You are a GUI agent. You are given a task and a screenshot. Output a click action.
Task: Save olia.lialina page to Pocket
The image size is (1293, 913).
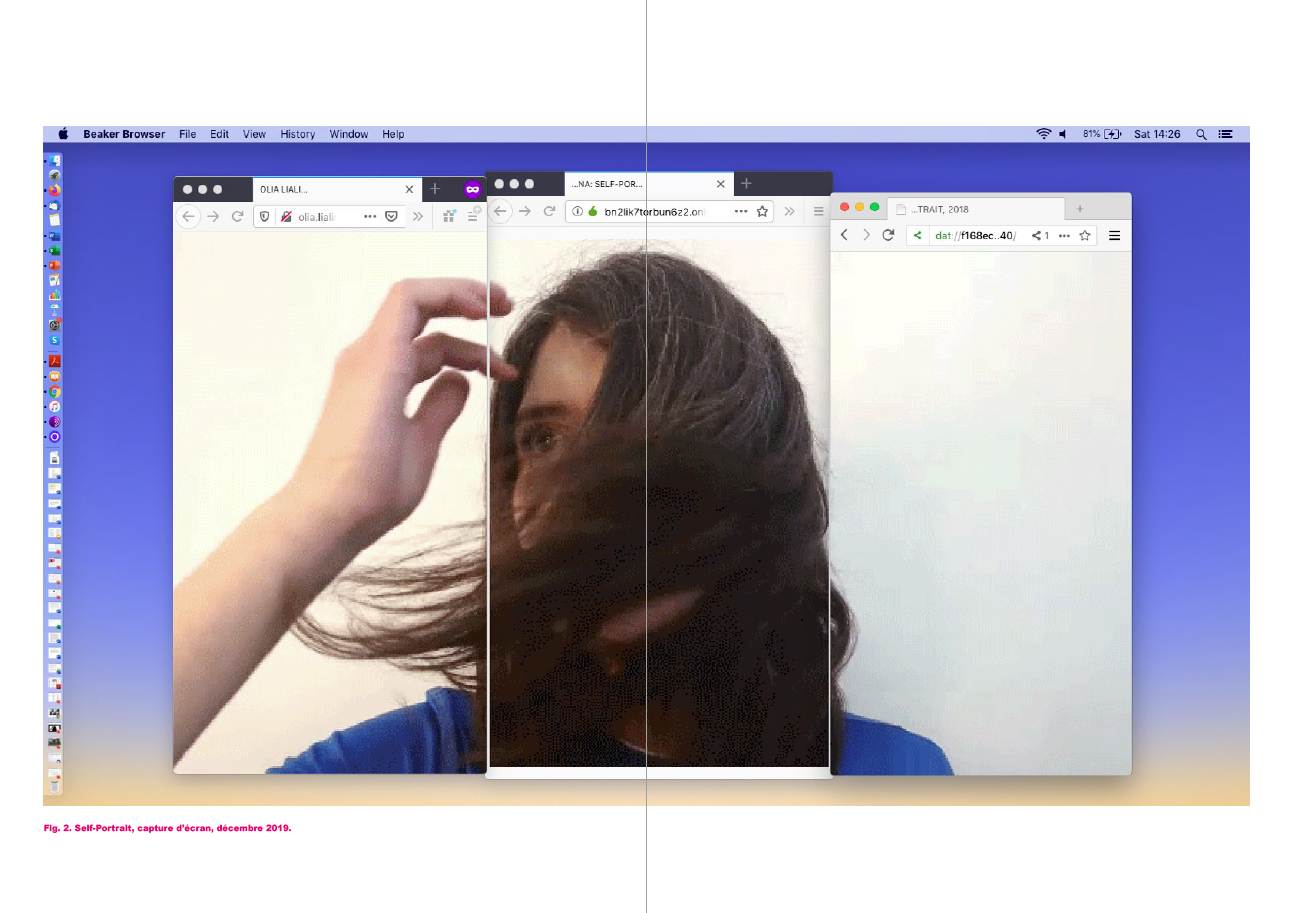392,216
